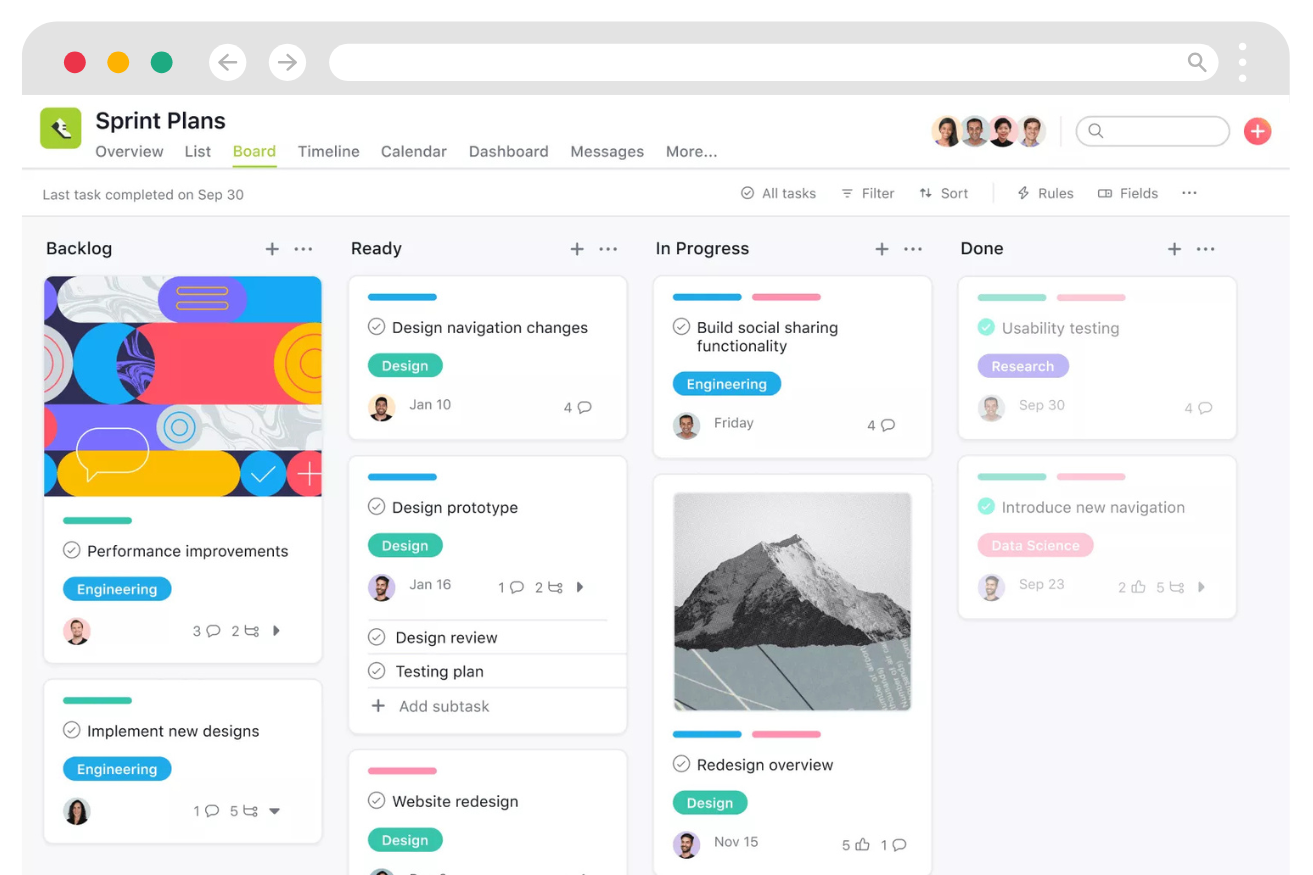Click assignee avatar on Implement new designs
Viewport: 1313px width, 875px height.
point(77,811)
